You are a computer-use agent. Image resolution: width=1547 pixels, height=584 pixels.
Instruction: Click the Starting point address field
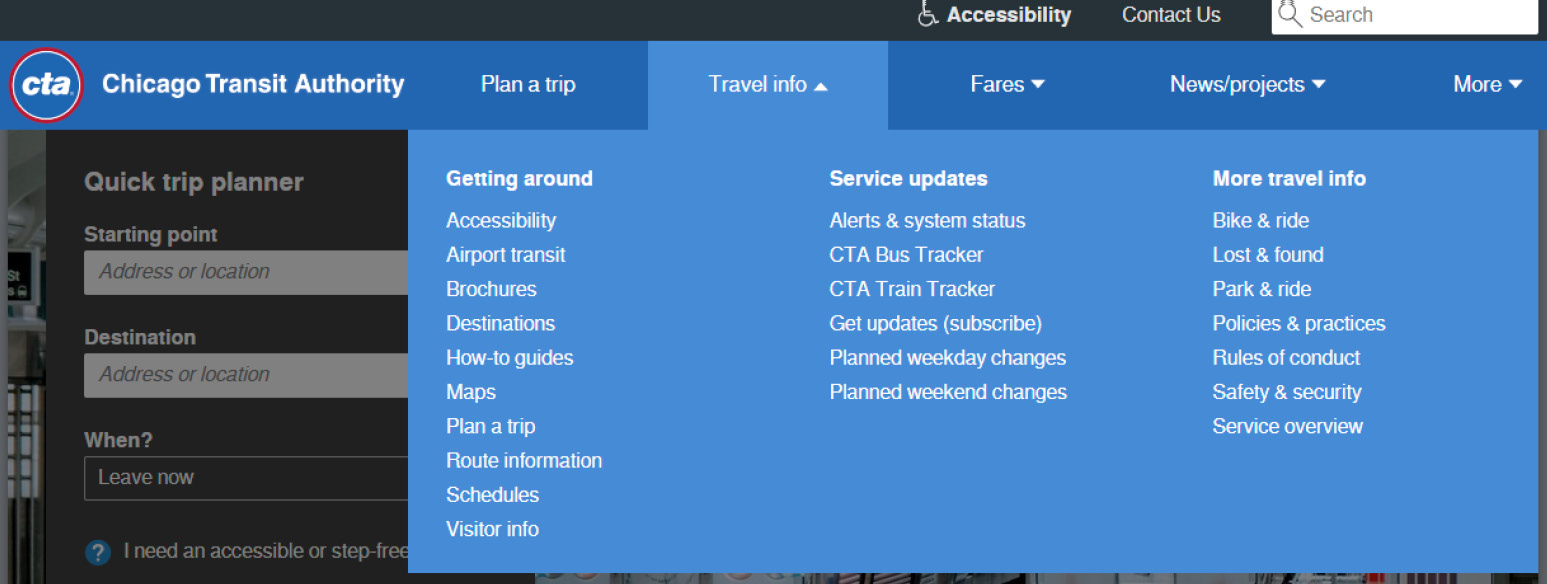tap(247, 272)
